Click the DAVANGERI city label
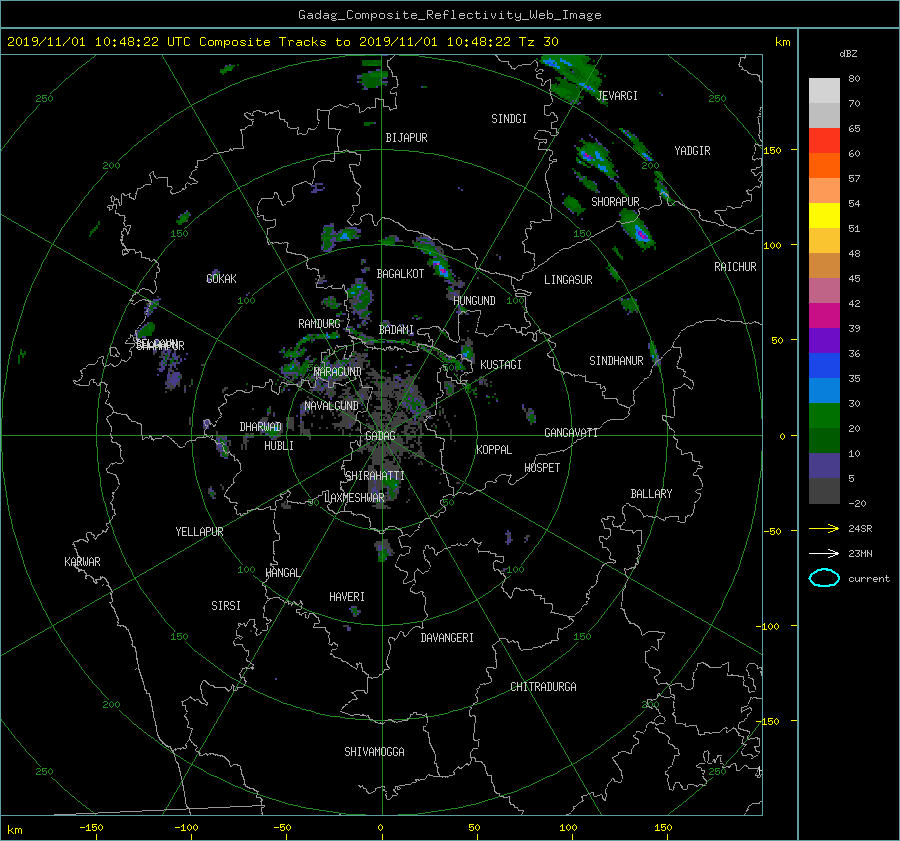This screenshot has width=900, height=841. [447, 638]
